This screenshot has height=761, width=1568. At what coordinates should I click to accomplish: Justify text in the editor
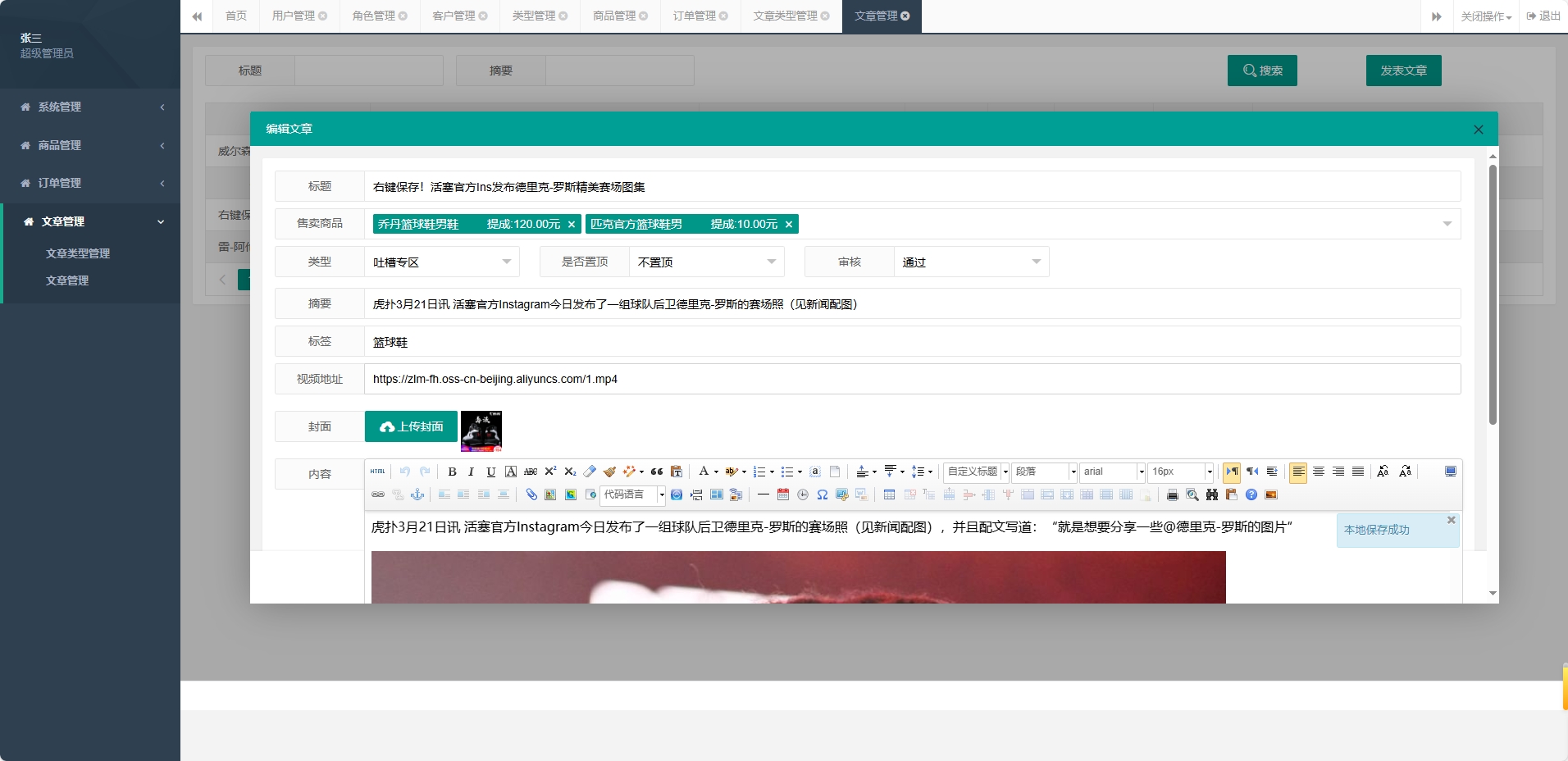(x=1358, y=472)
